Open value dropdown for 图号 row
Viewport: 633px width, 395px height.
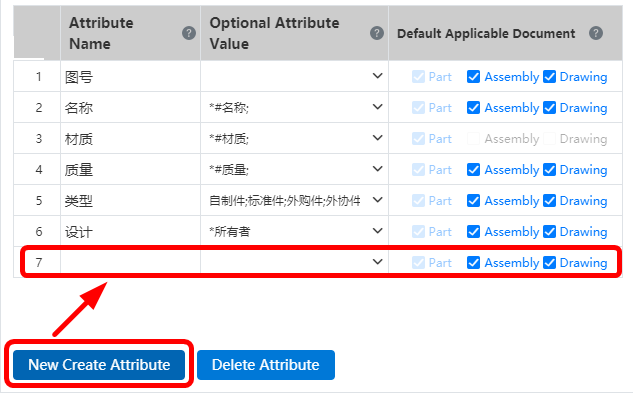click(377, 76)
